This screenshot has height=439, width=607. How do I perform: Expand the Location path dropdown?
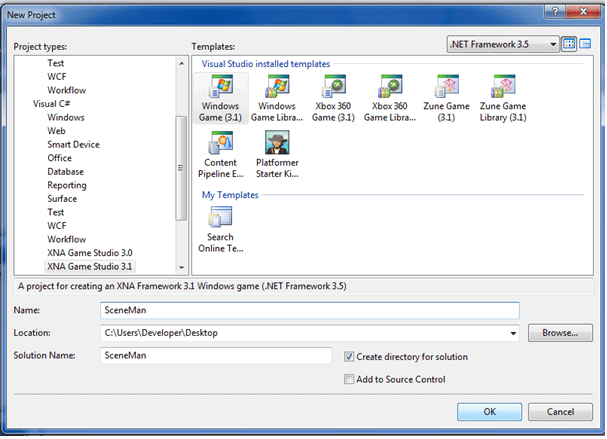(x=513, y=333)
